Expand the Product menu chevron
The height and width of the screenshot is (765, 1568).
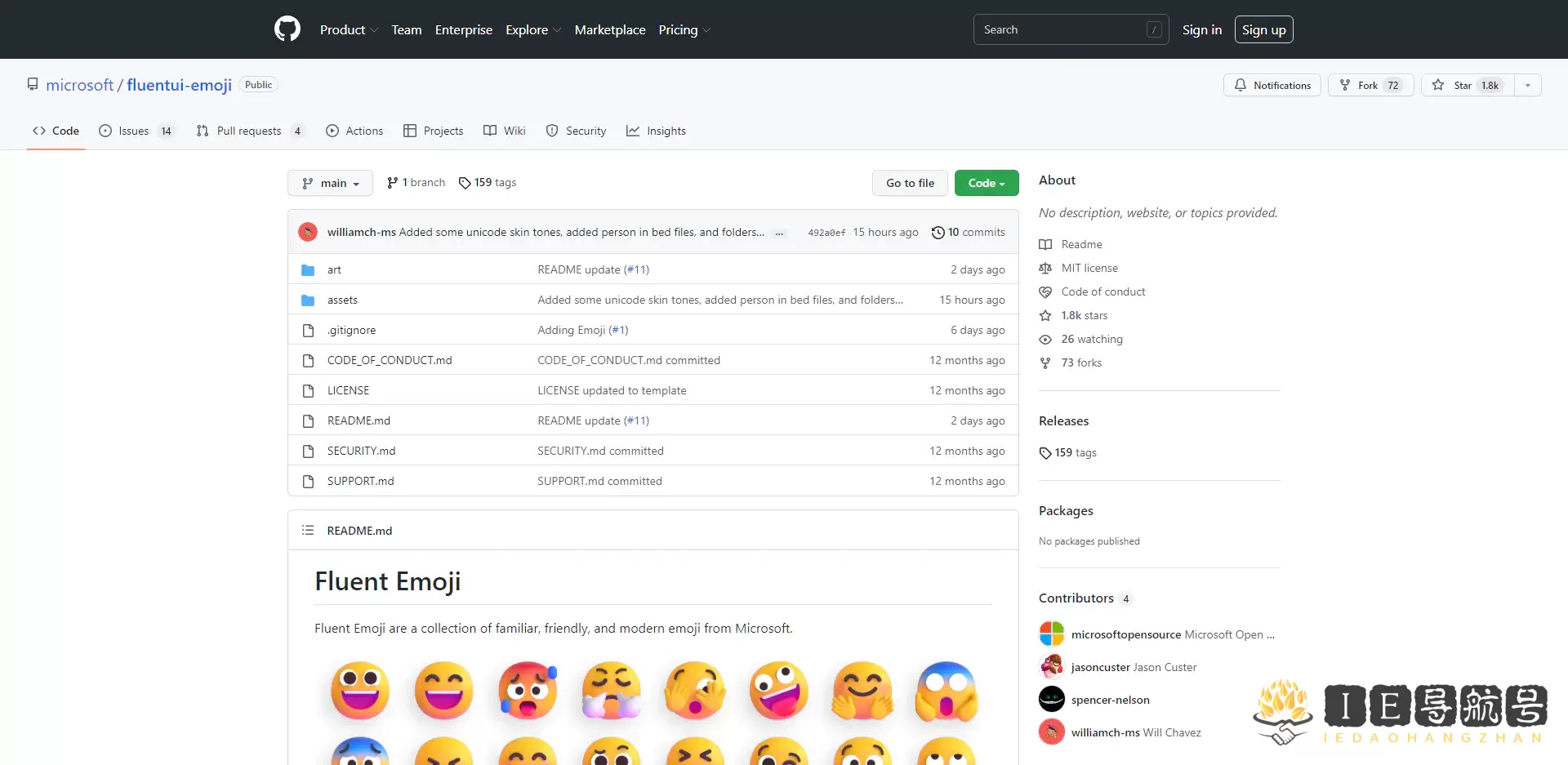[x=374, y=29]
